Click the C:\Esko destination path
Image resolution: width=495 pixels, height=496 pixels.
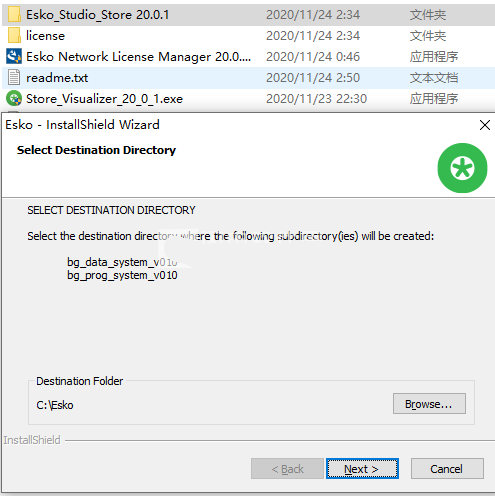[x=55, y=405]
